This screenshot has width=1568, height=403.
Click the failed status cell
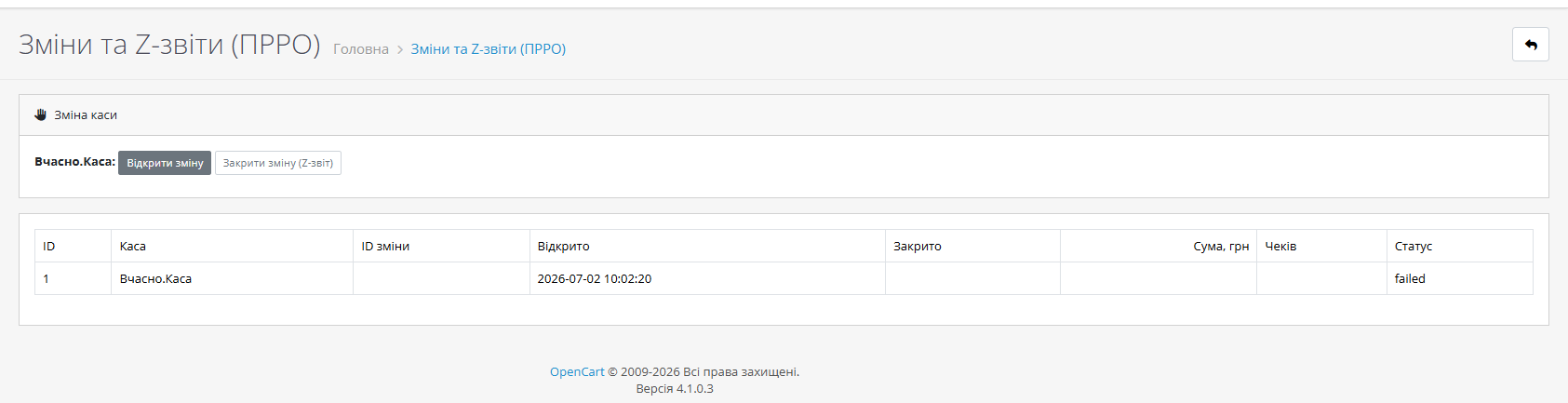[1459, 278]
